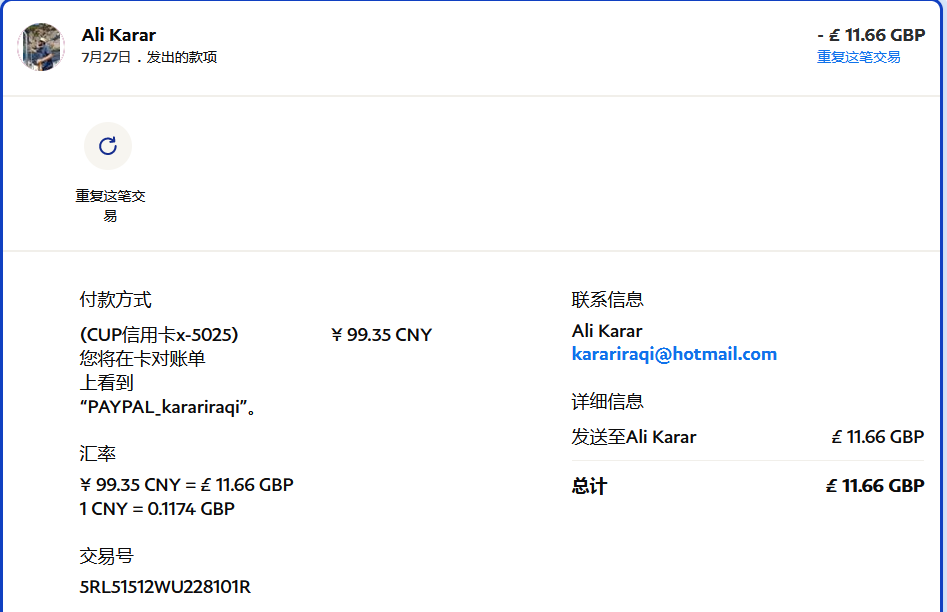947x612 pixels.
Task: Click the 发送至Ali Karar detail row
Action: click(x=748, y=437)
